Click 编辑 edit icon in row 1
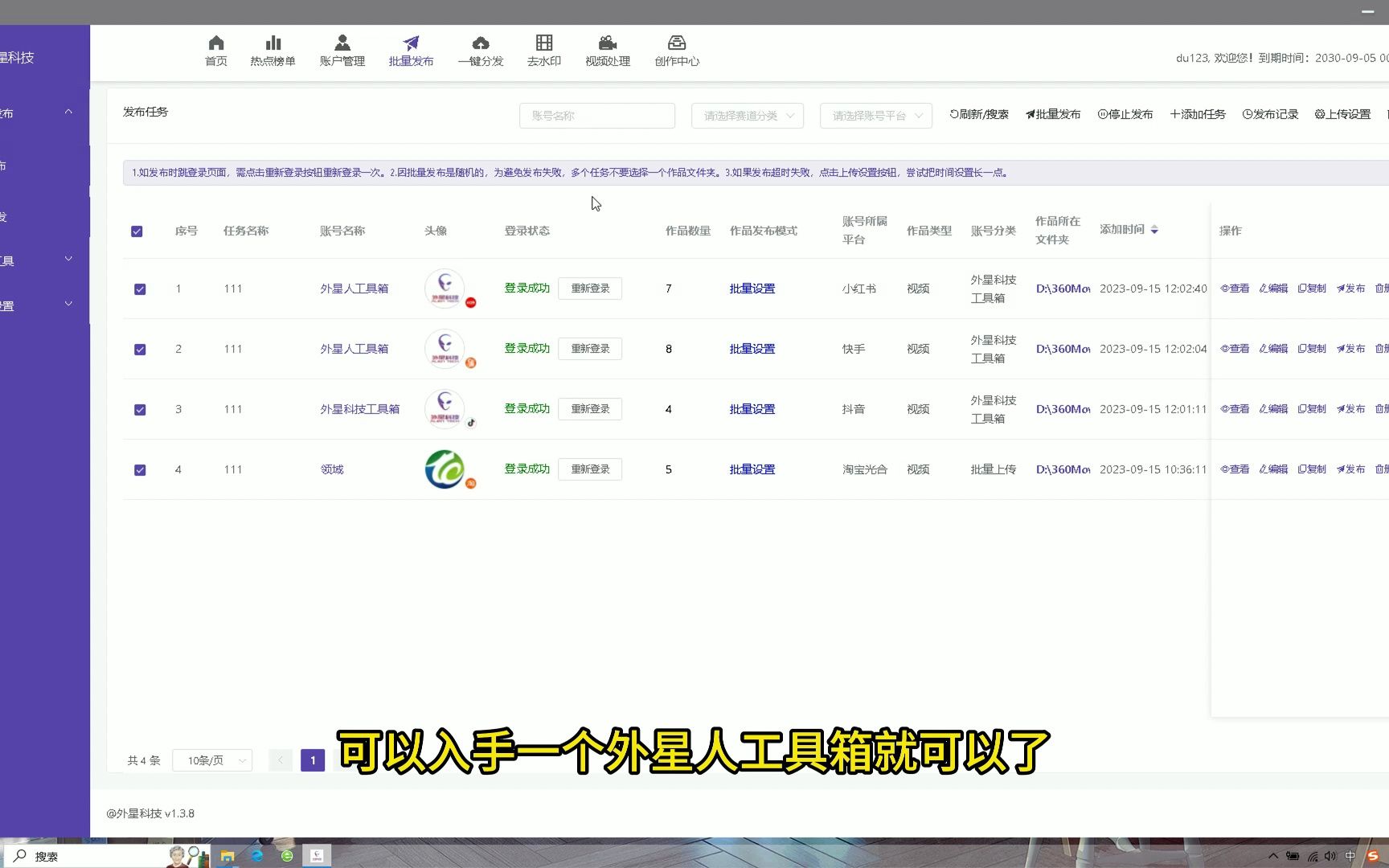Screen dimensions: 1389x868 (x=1273, y=289)
